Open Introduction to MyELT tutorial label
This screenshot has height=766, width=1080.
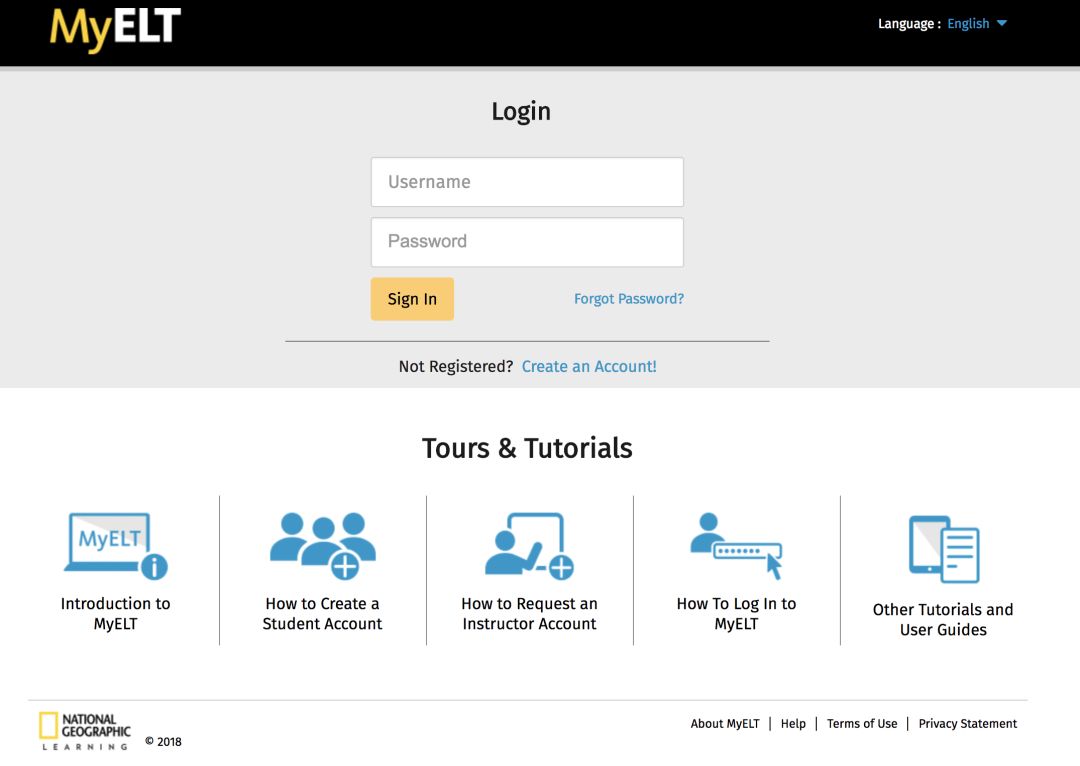pos(116,613)
